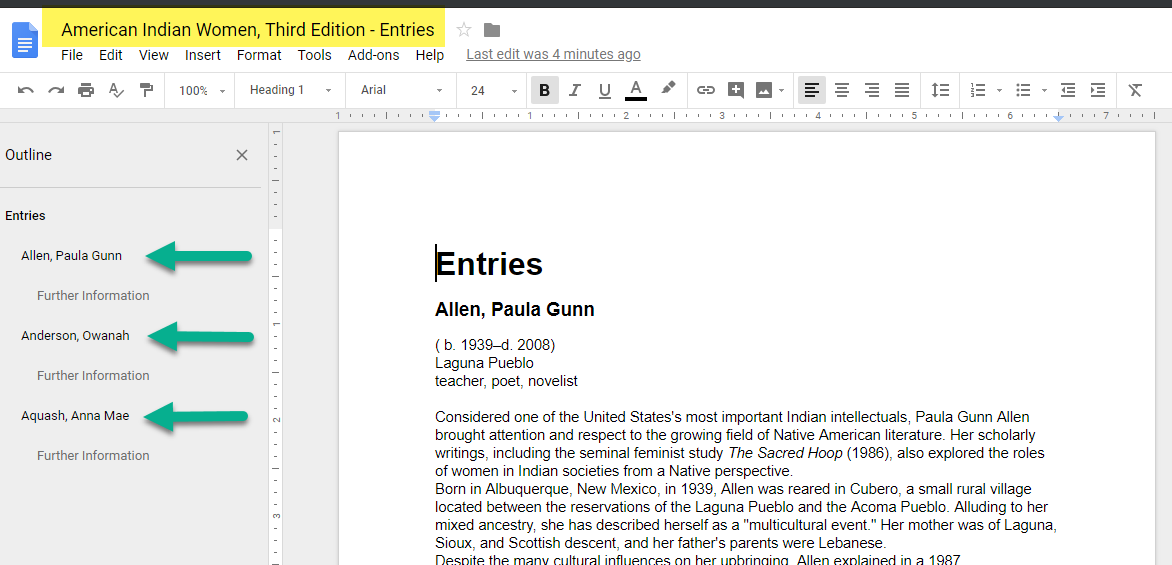
Task: Close the Outline panel
Action: [241, 155]
